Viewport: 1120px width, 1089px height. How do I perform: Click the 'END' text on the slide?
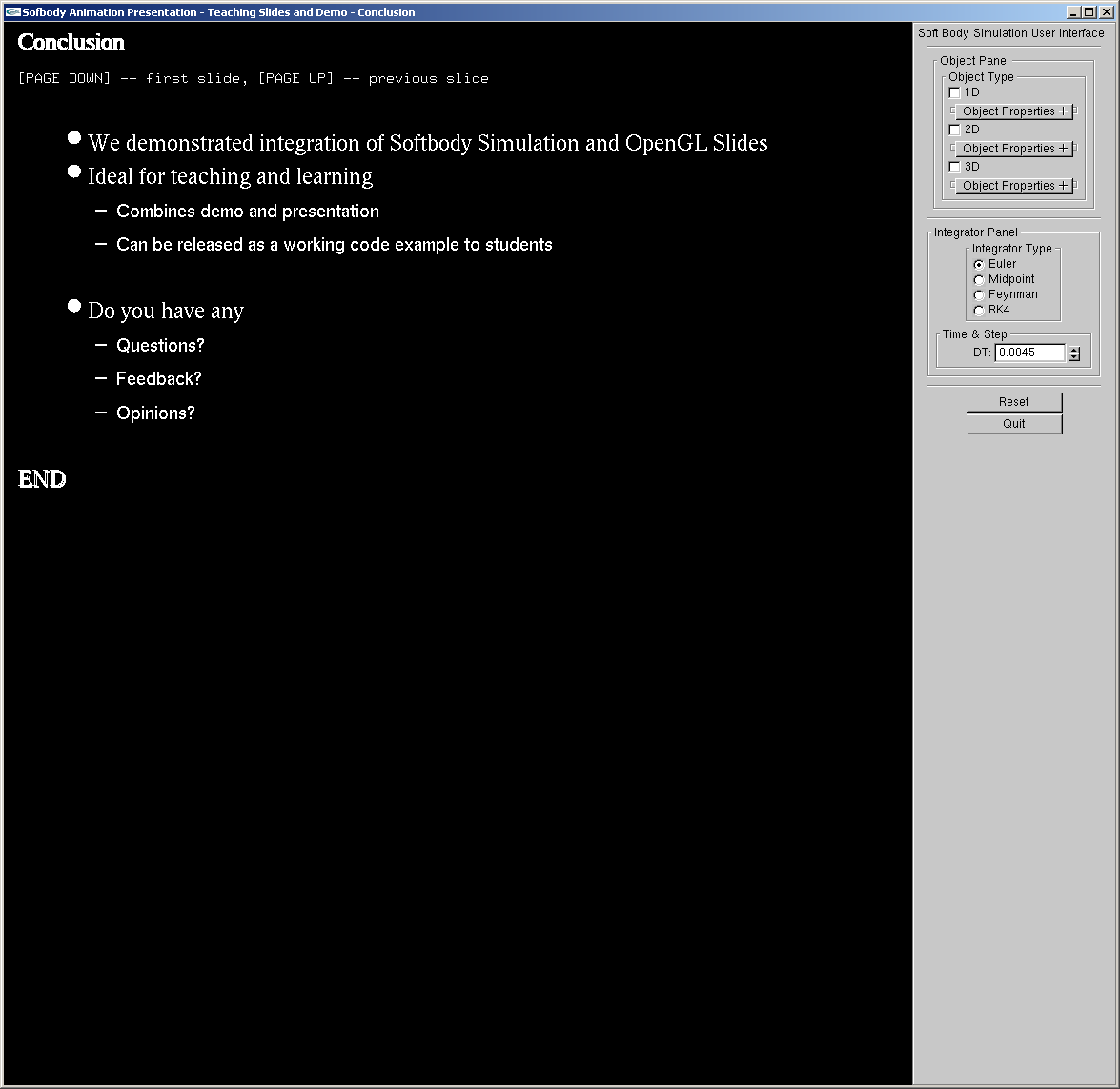point(42,479)
